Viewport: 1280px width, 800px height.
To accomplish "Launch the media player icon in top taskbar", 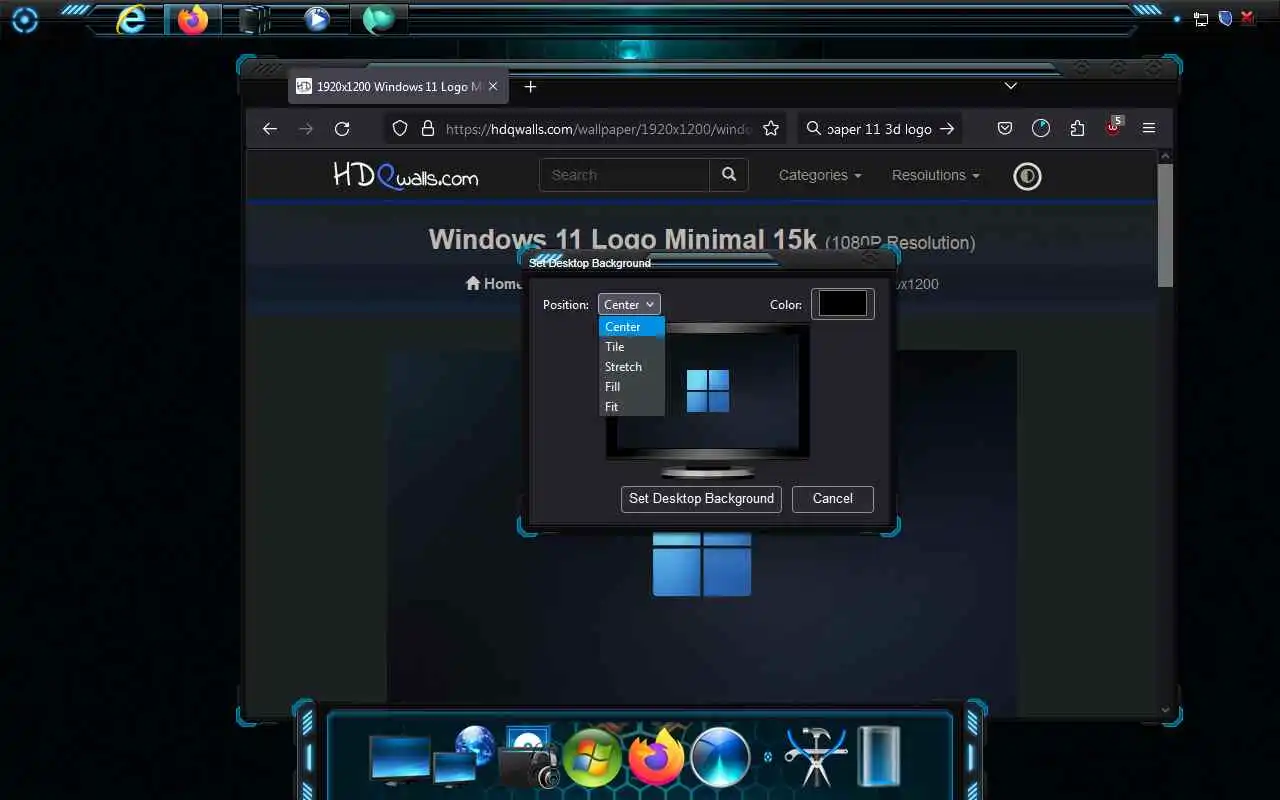I will point(317,19).
